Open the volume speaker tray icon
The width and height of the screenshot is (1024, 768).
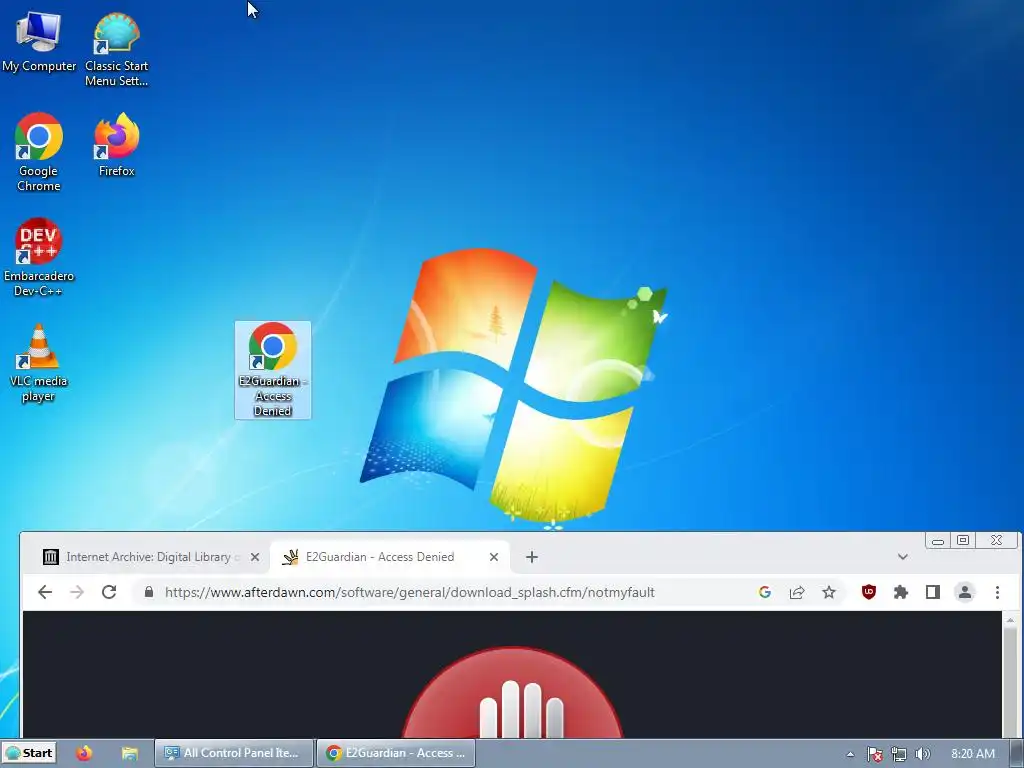pyautogui.click(x=923, y=754)
